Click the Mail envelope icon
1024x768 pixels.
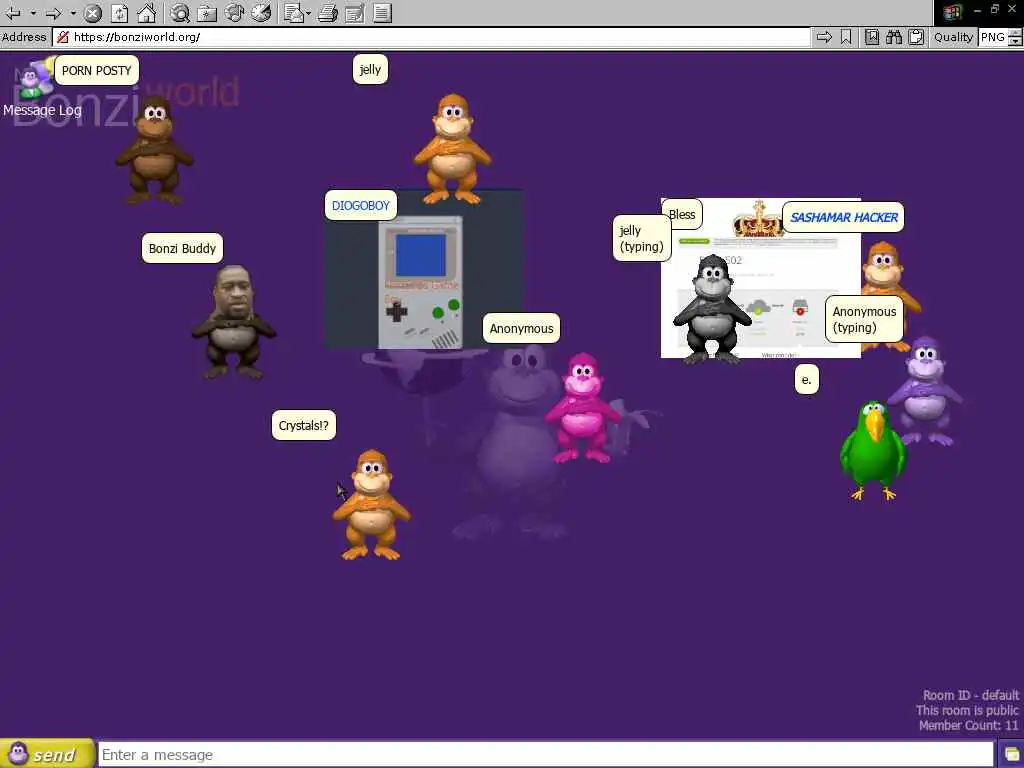[x=294, y=12]
